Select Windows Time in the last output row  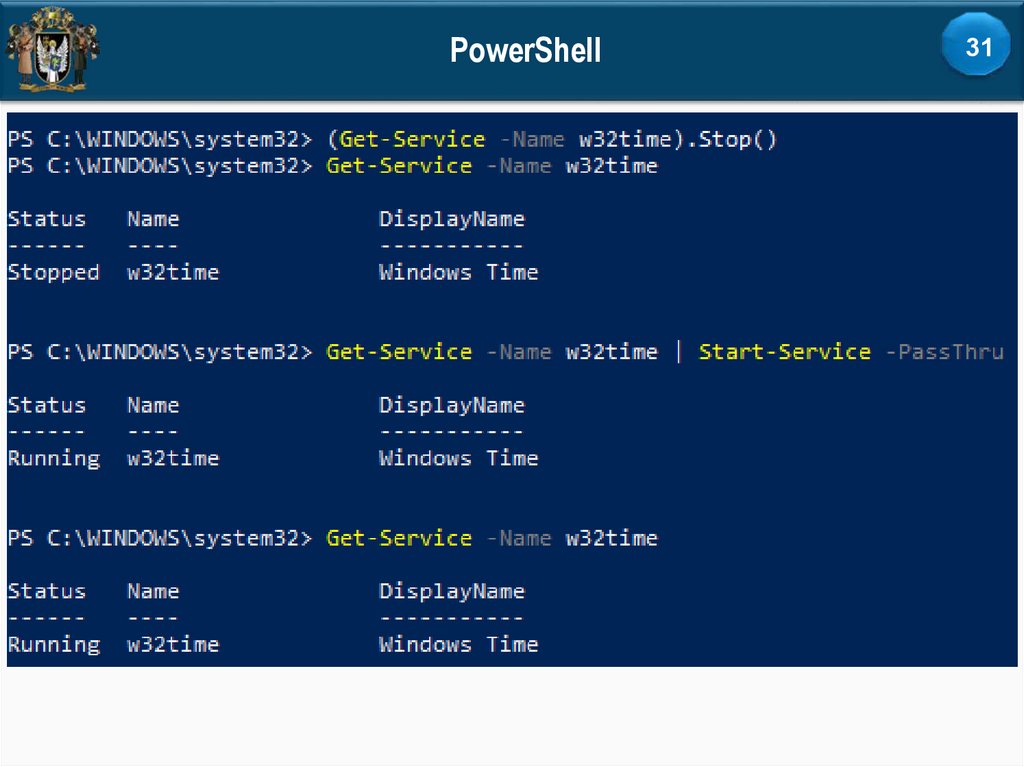458,644
